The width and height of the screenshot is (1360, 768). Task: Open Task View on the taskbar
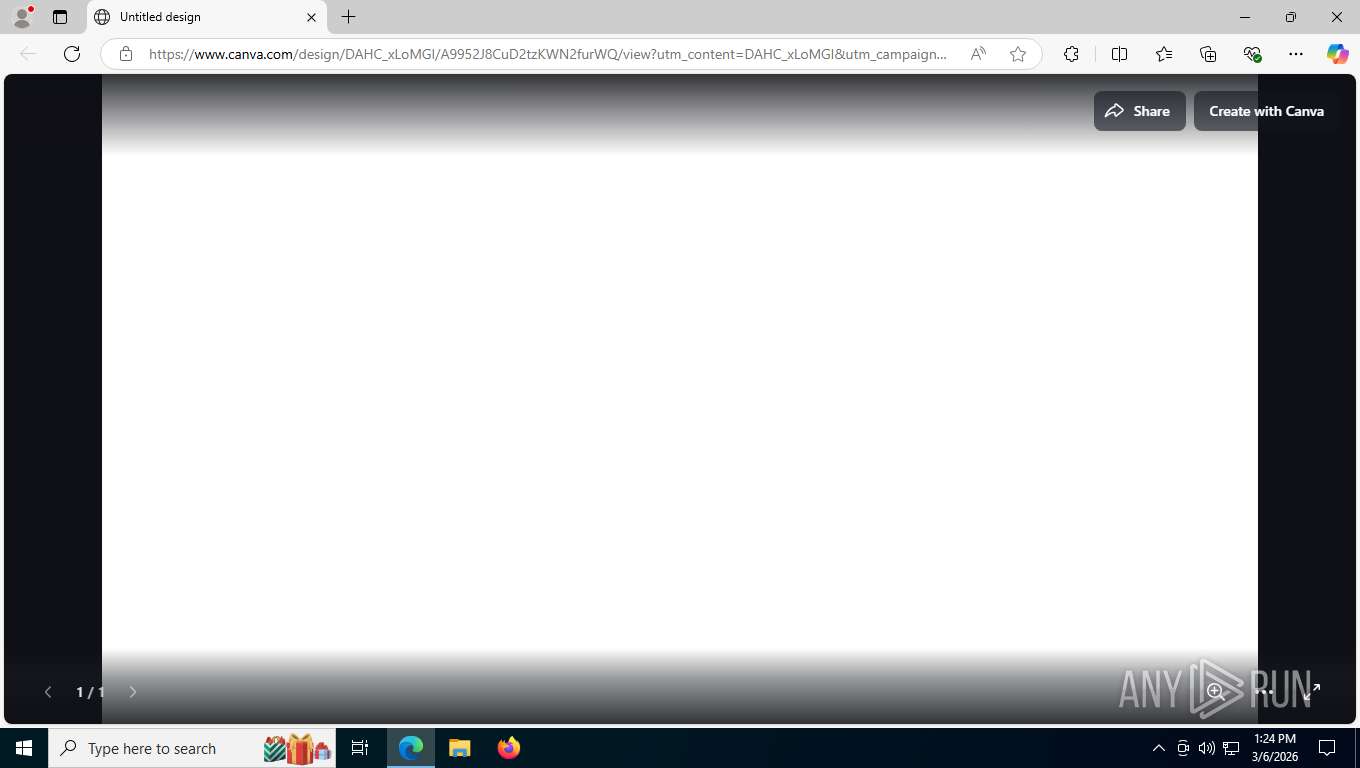click(360, 748)
